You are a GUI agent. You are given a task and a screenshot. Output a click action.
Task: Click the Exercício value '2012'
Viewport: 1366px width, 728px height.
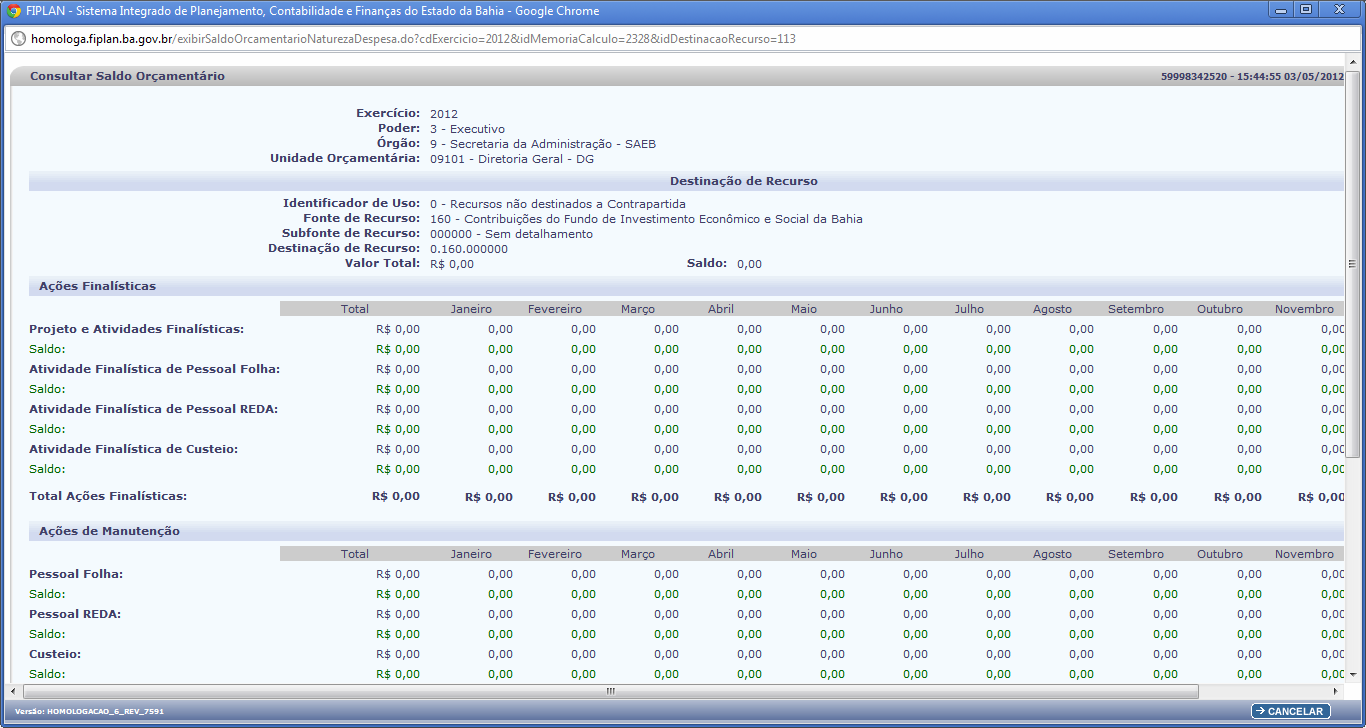(x=444, y=114)
